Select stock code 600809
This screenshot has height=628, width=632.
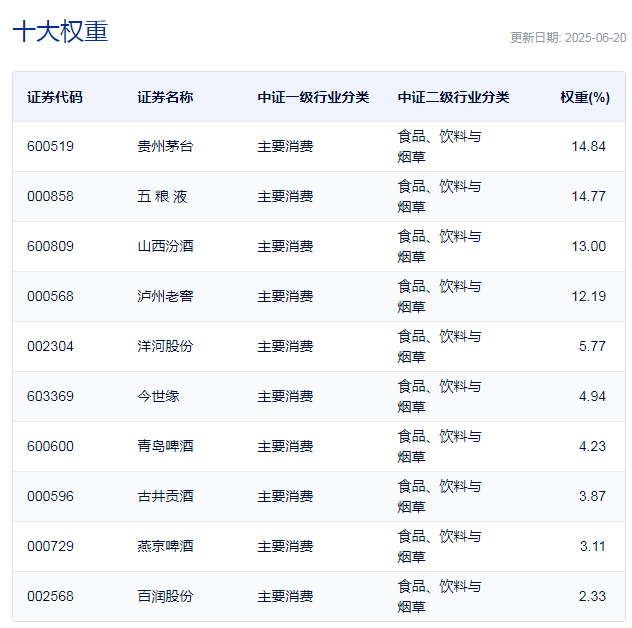pyautogui.click(x=50, y=246)
